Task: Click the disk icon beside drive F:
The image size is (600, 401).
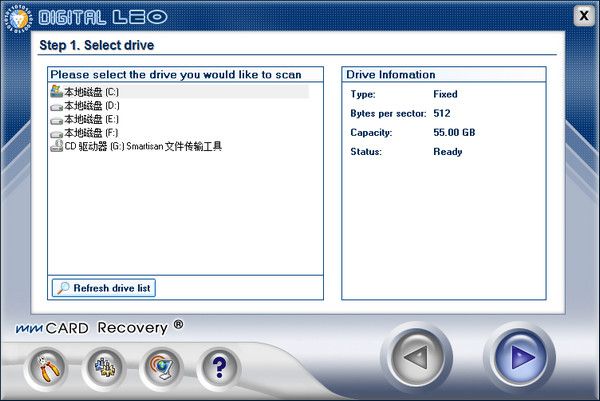Action: click(x=57, y=134)
